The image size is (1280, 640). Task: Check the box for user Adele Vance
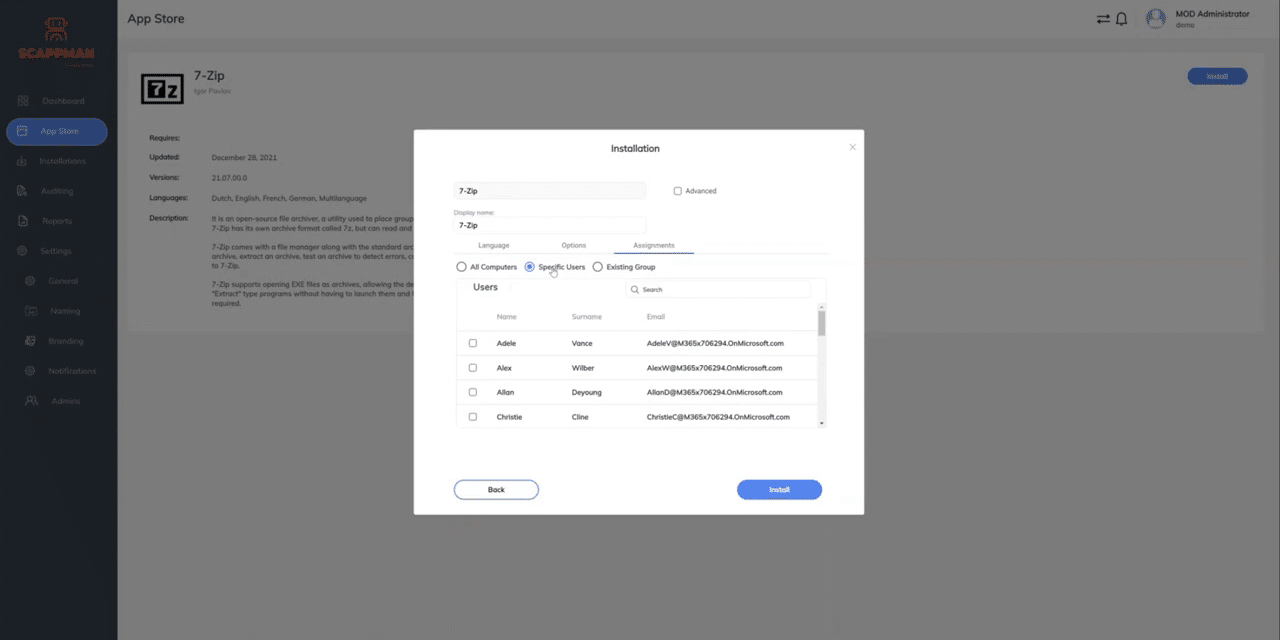[473, 343]
